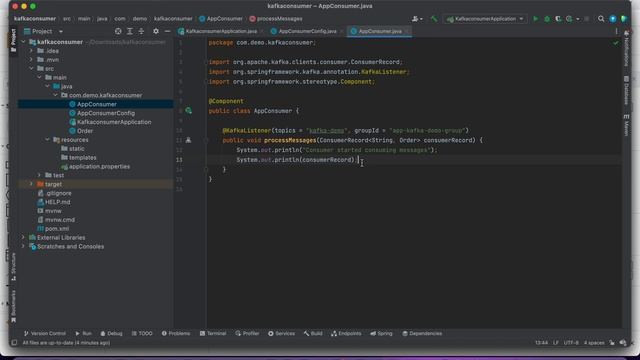Open Database side tool window
The image size is (640, 360).
(626, 91)
